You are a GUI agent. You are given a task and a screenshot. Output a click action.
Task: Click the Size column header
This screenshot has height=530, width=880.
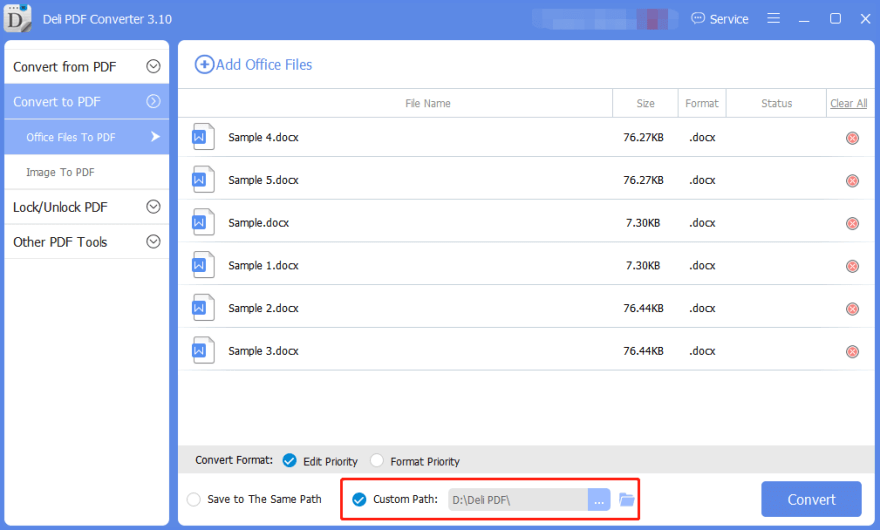coord(645,103)
